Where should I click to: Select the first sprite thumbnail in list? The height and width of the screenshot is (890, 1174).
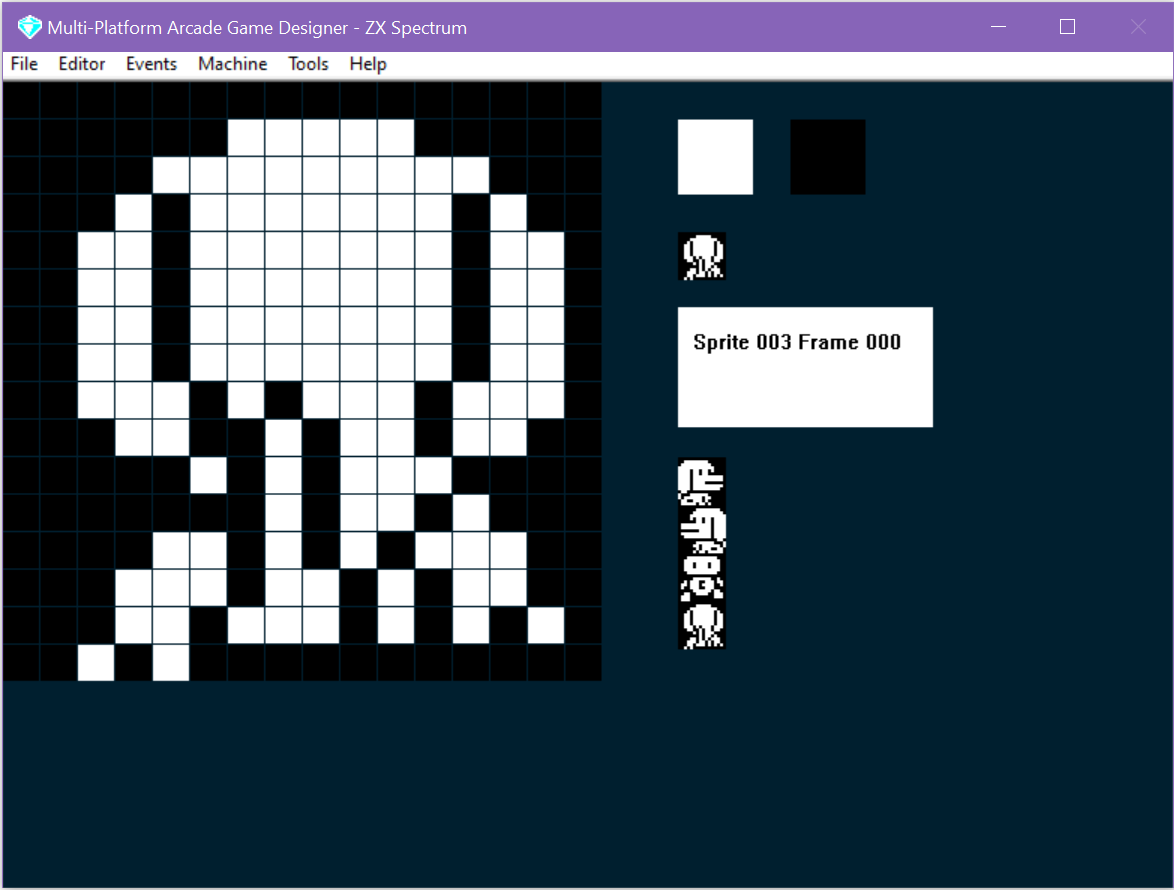pos(702,481)
